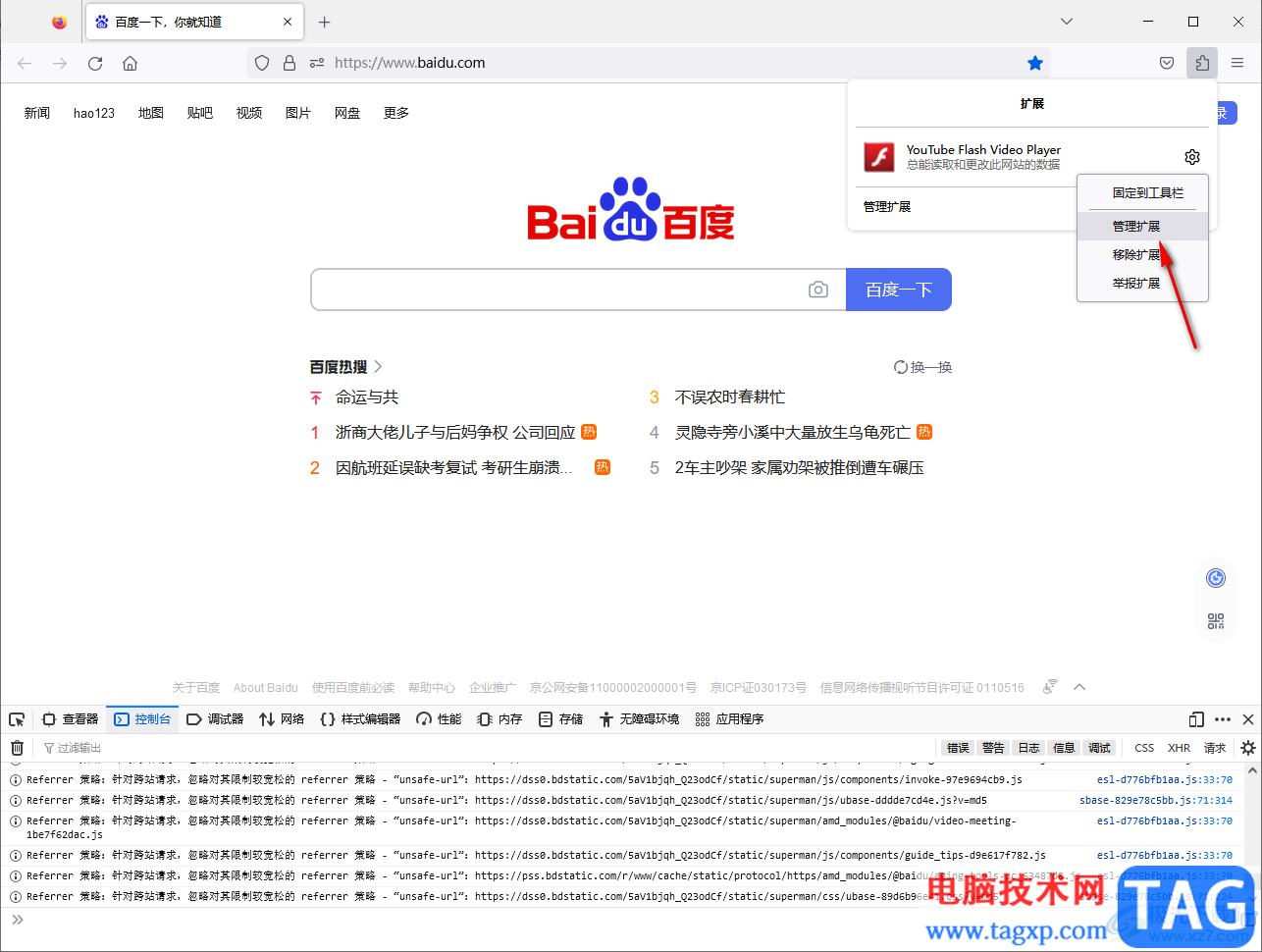The image size is (1262, 952).
Task: Go back to the previous page
Action: (x=25, y=63)
